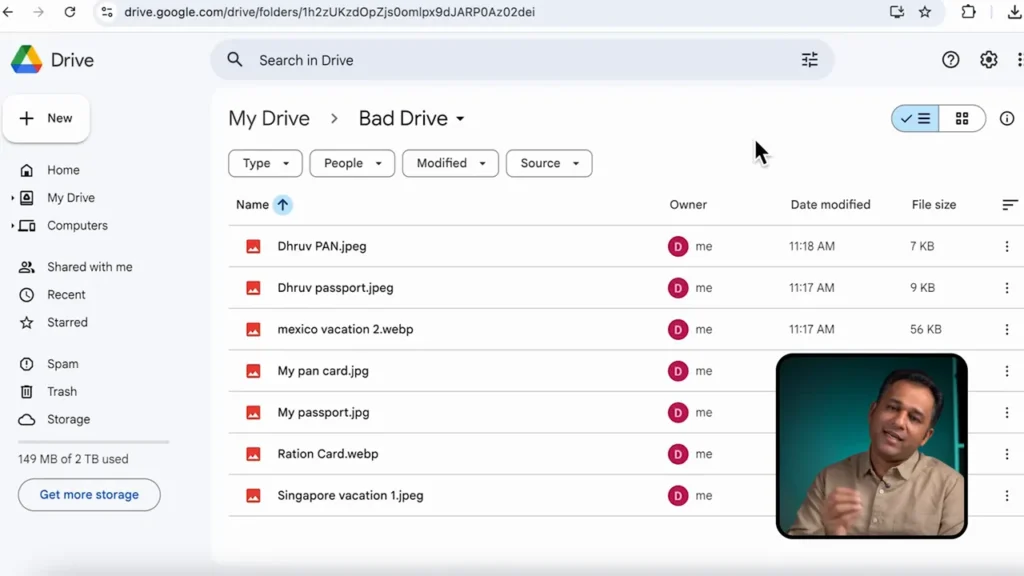Expand the Modified filter options
Screen dimensions: 1024x576
click(x=450, y=163)
